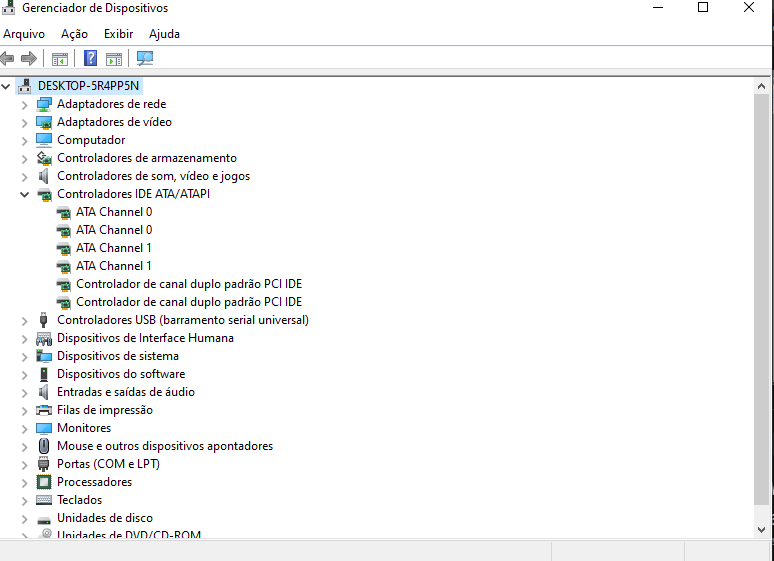
Task: Open the Ajuda menu
Action: click(164, 34)
